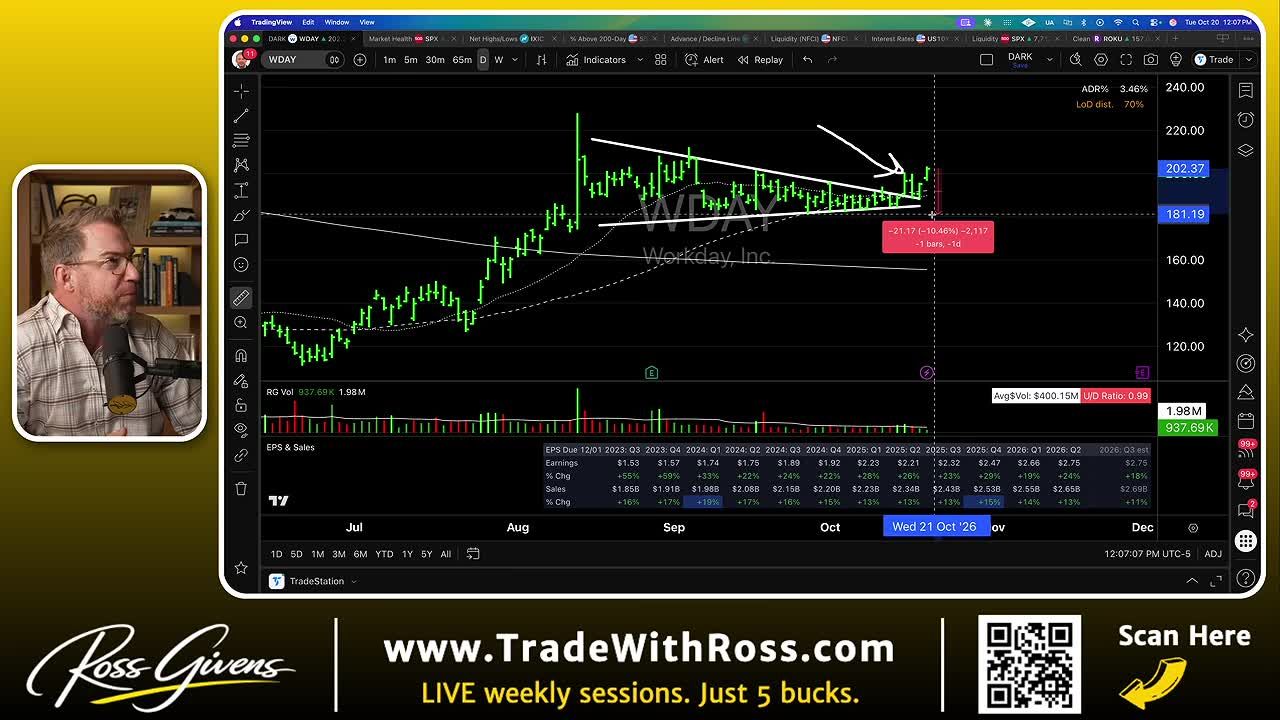Toggle hide all drawings eye icon
This screenshot has height=720, width=1280.
point(241,430)
